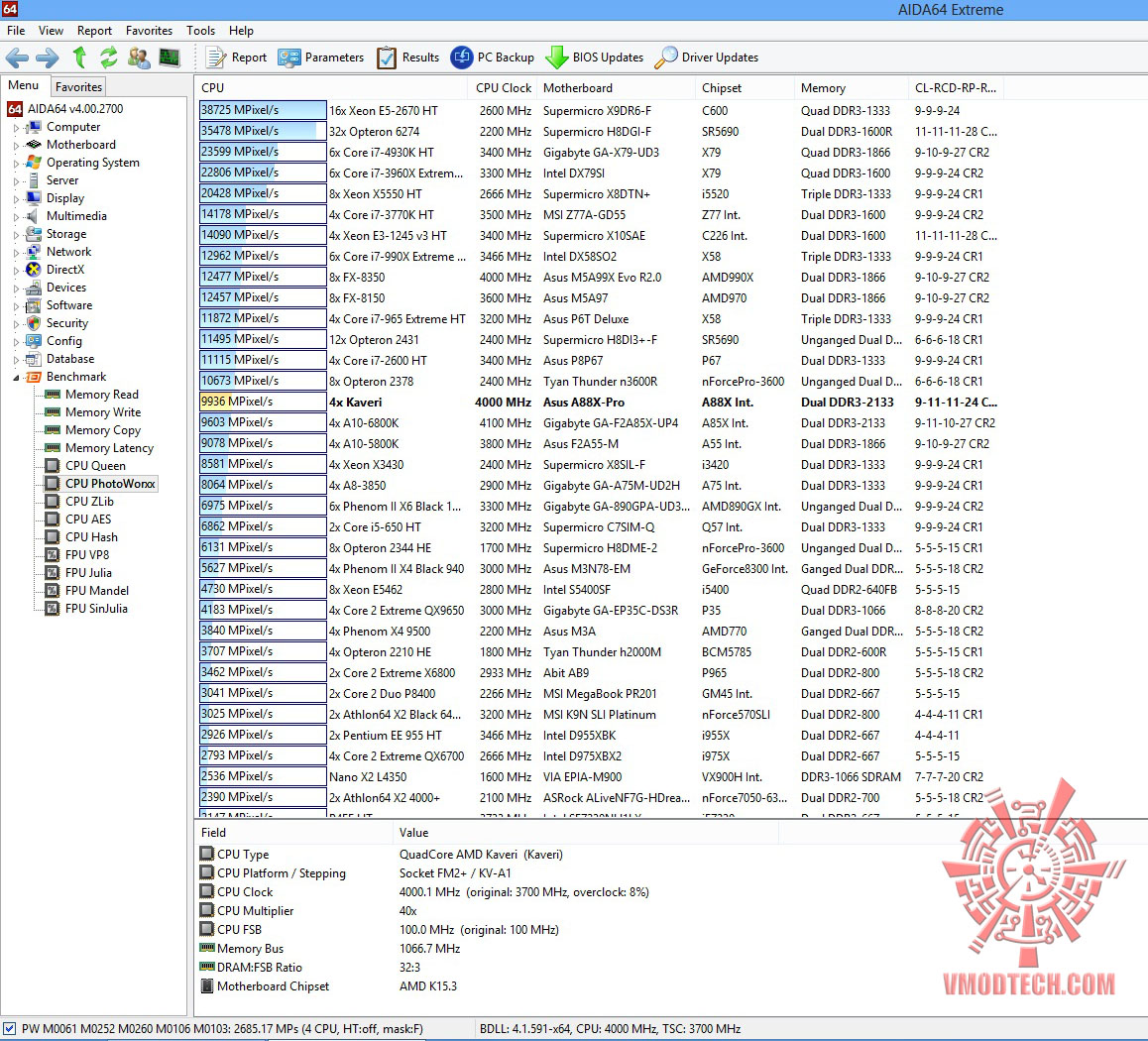The image size is (1148, 1041).
Task: Click the Forward navigation arrow
Action: 48,58
